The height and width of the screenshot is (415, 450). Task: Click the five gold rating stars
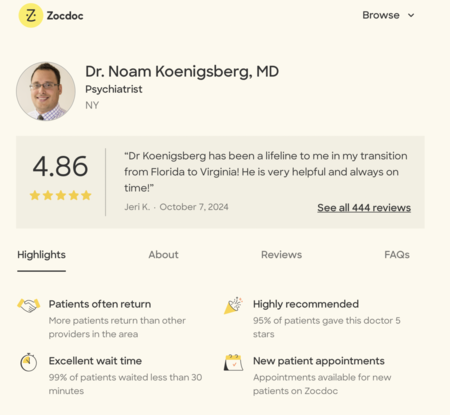click(x=60, y=195)
